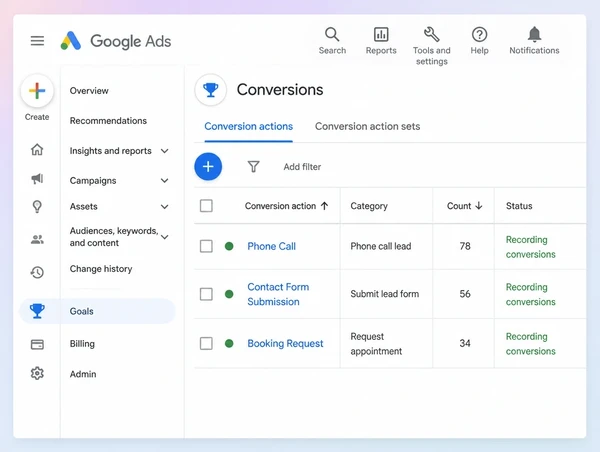Click Recording conversions status for Phone Call
The image size is (600, 452).
coord(530,247)
